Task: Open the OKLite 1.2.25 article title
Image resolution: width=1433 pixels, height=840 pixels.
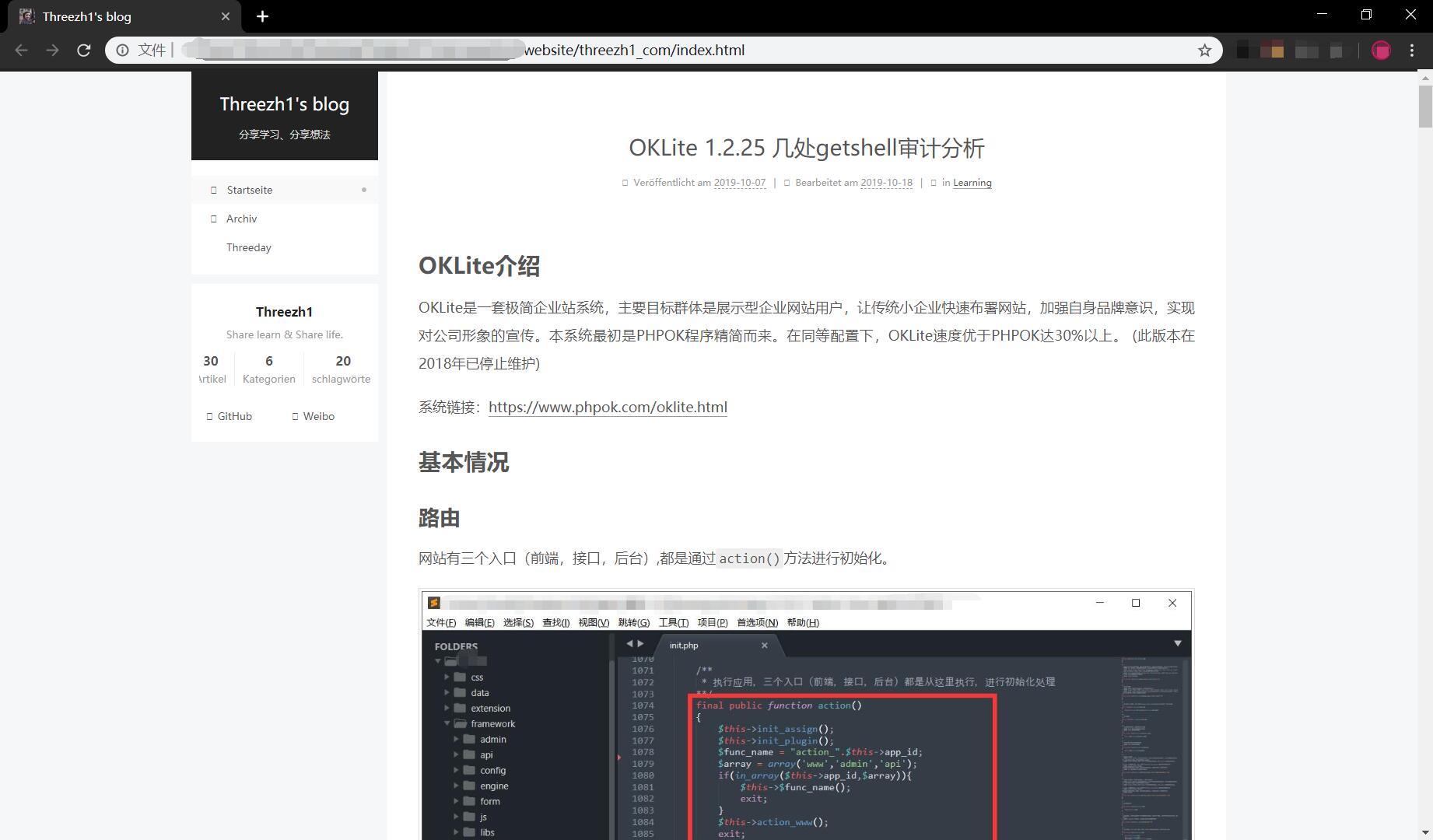Action: tap(807, 148)
